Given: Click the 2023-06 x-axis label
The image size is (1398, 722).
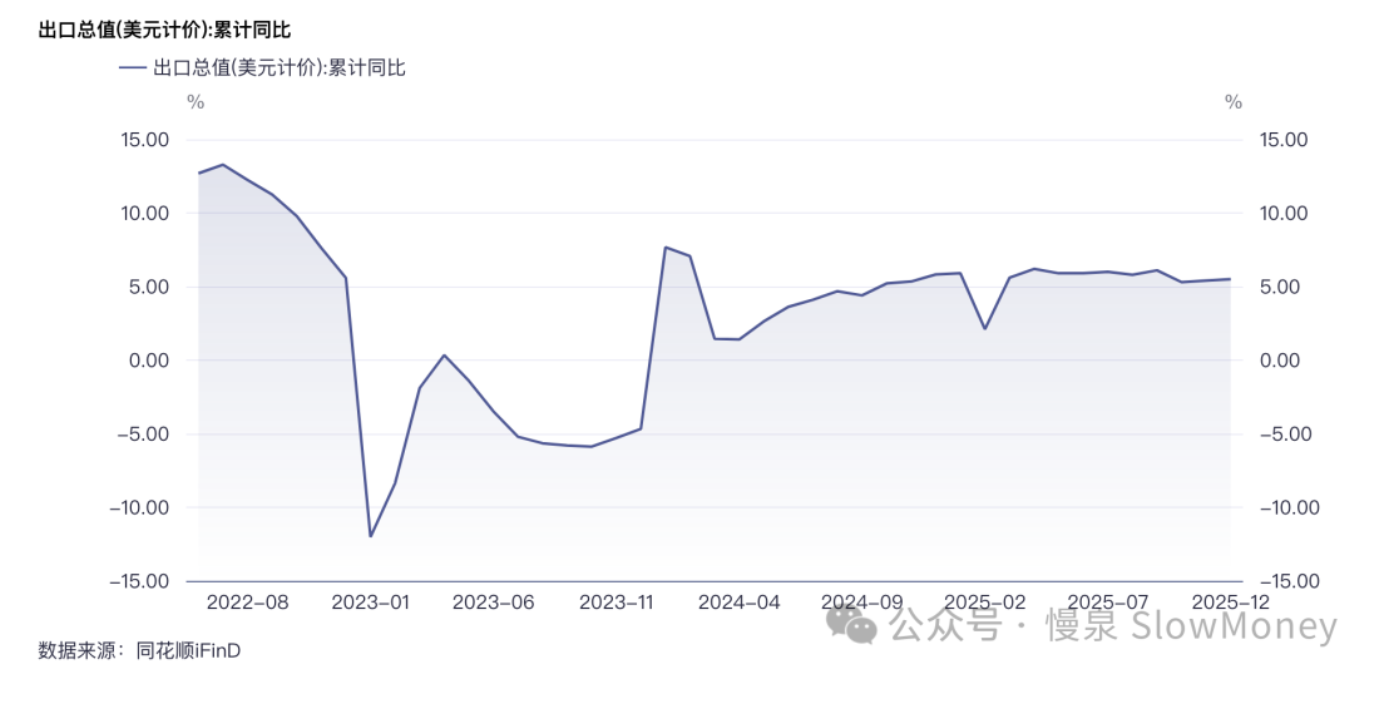Looking at the screenshot, I should coord(493,603).
